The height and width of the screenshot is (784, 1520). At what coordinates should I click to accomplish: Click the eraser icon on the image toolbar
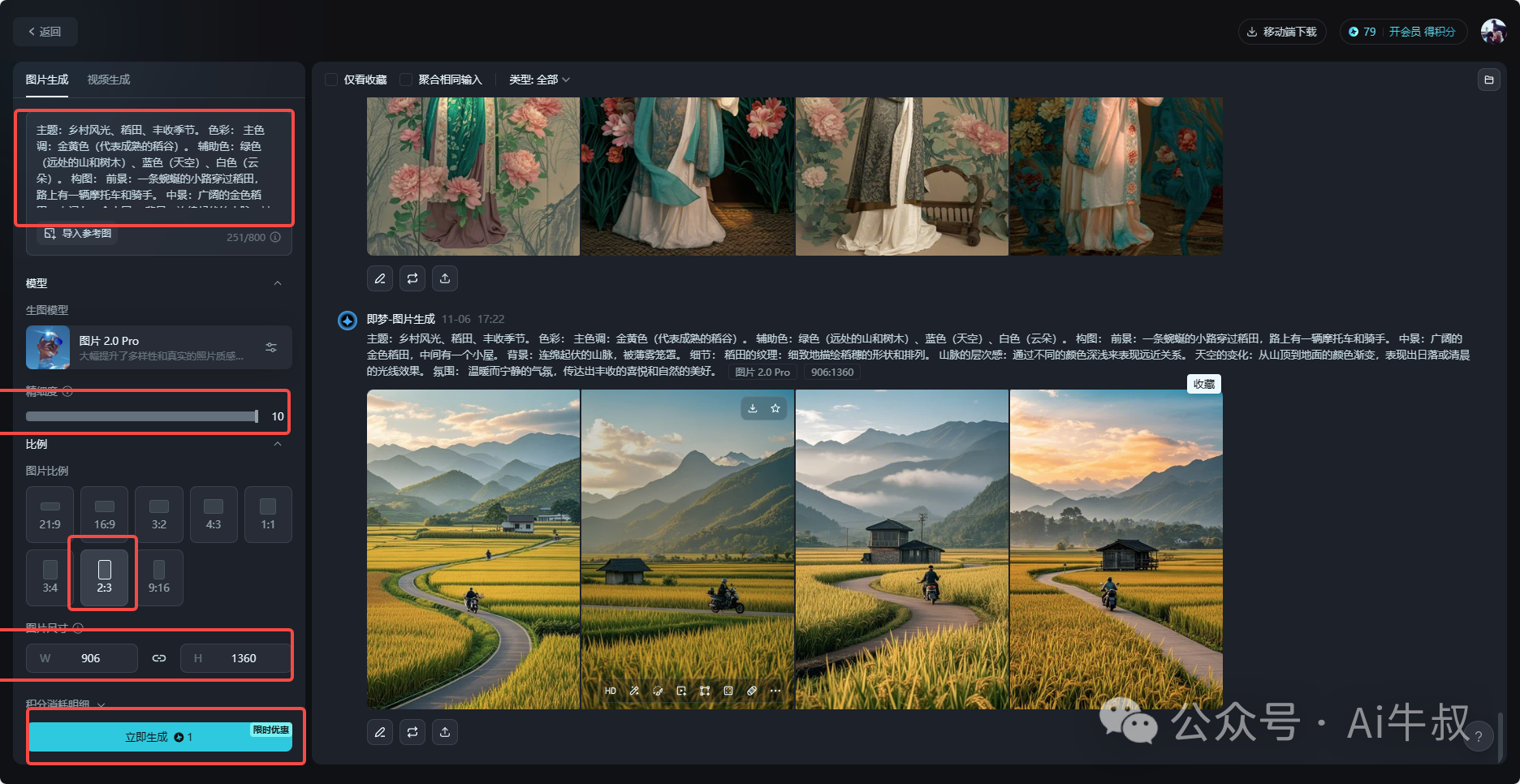752,691
